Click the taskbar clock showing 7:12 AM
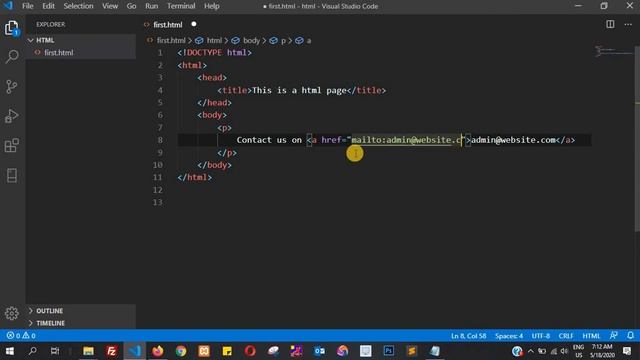Screen dimensions: 640x360 tap(602, 351)
